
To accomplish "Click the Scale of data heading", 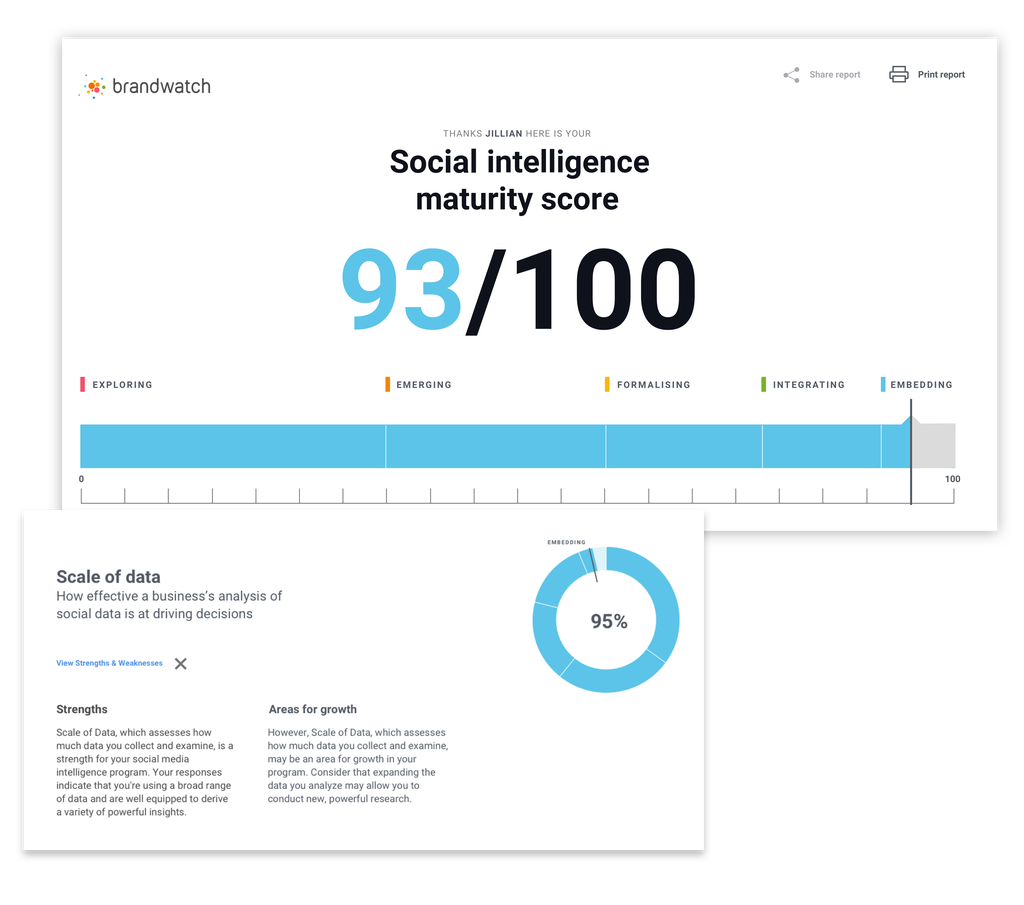I will 108,577.
